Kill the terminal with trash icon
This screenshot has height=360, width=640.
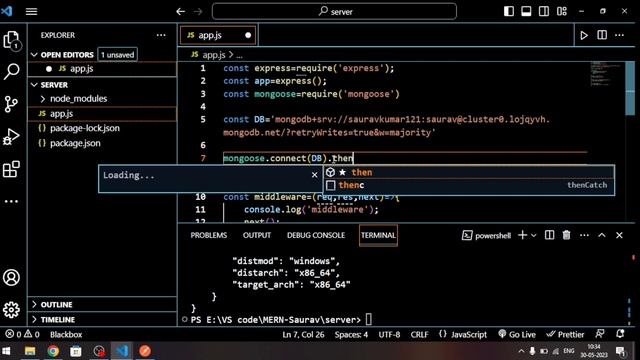(x=567, y=235)
